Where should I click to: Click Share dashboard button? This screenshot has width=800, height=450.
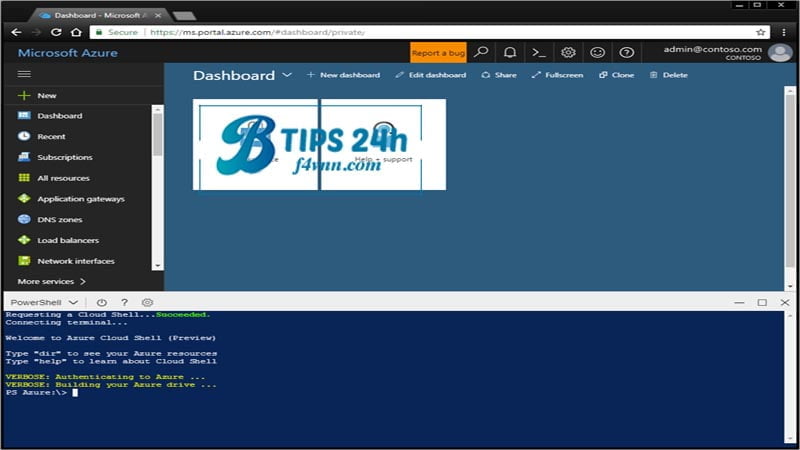498,75
